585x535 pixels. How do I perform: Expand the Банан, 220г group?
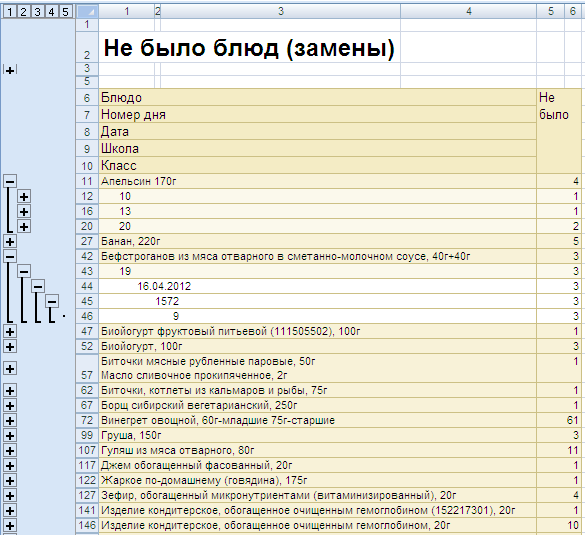pos(10,242)
